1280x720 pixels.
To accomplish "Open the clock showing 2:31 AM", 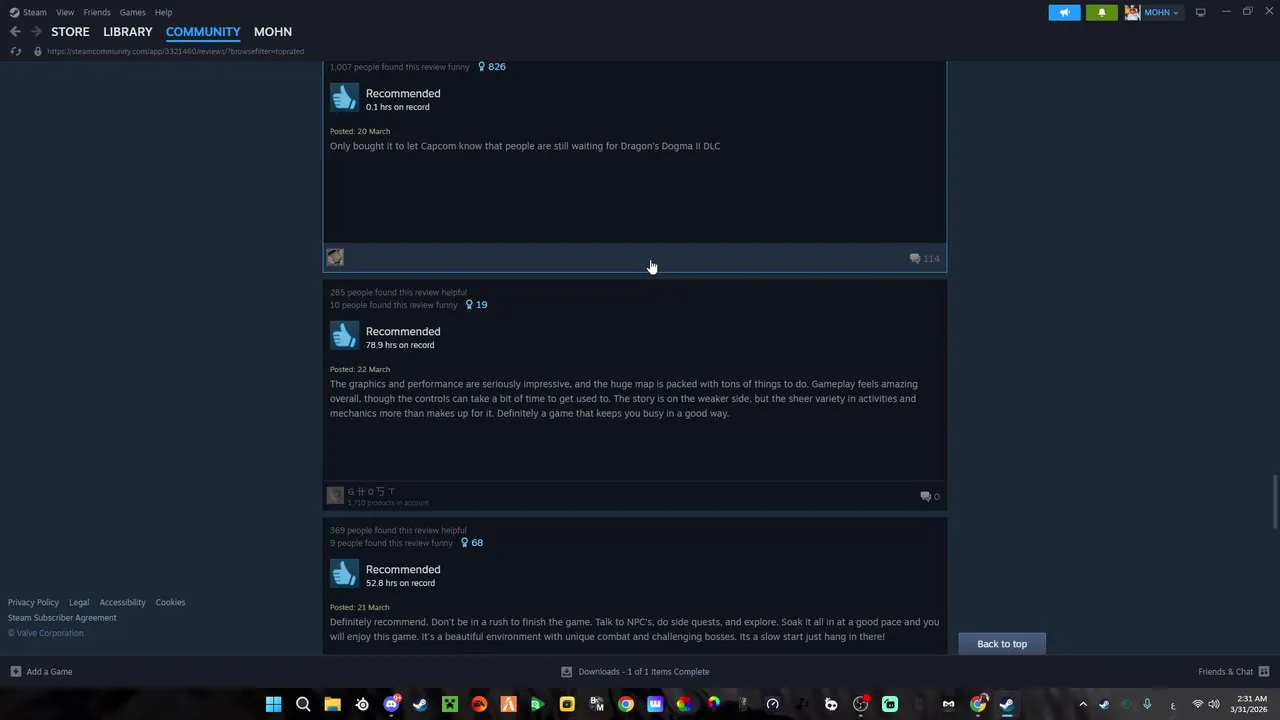I will pos(1251,704).
